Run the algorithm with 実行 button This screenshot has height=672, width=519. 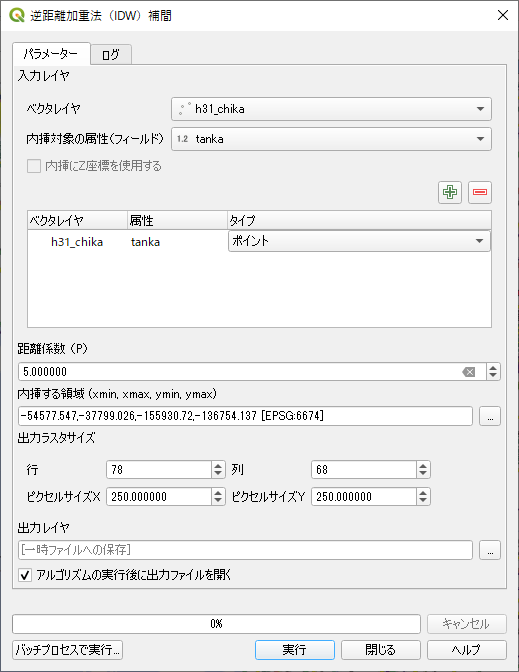[x=294, y=650]
